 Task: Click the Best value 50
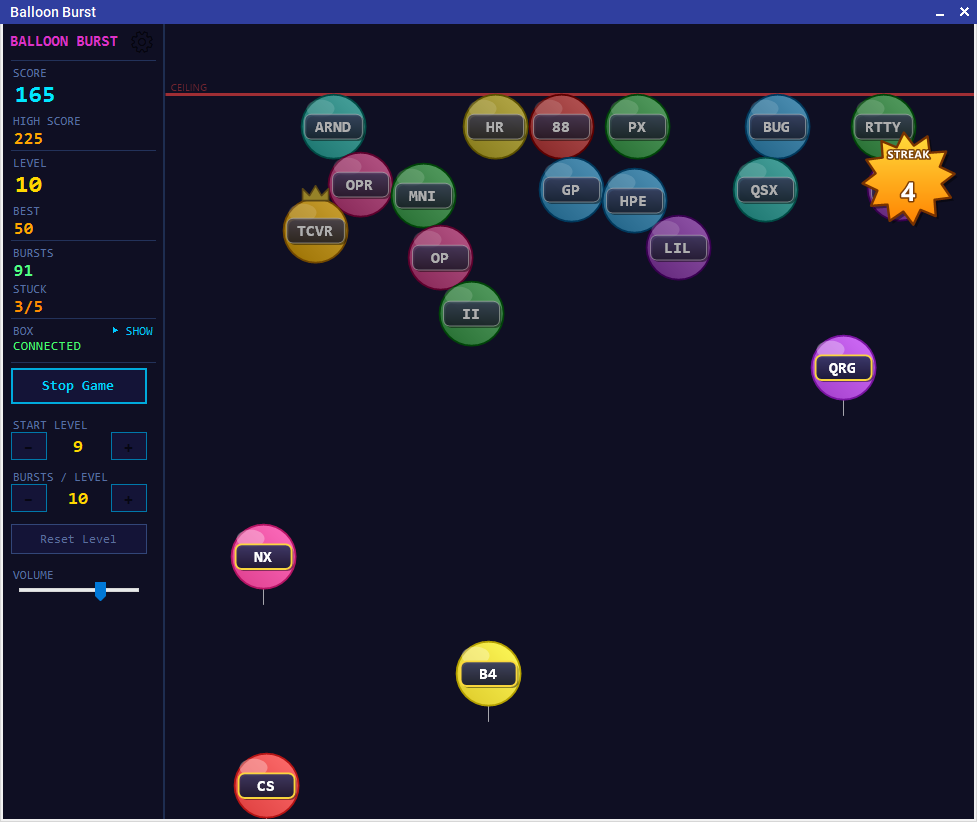(24, 229)
